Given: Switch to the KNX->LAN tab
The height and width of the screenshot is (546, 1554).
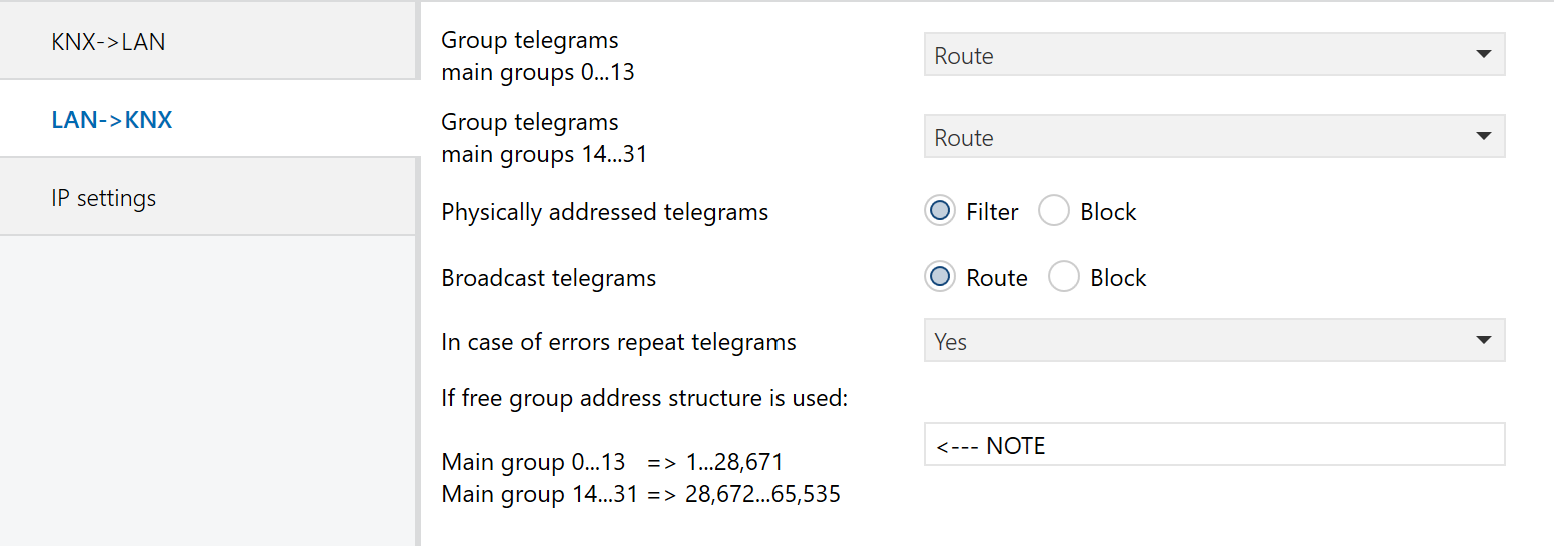Looking at the screenshot, I should pyautogui.click(x=108, y=42).
